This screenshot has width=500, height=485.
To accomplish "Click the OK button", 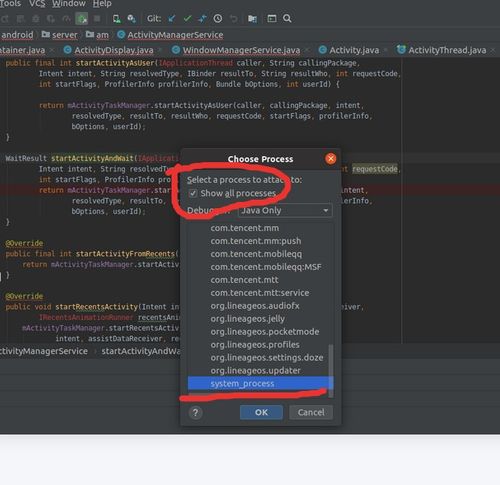I will click(x=261, y=412).
